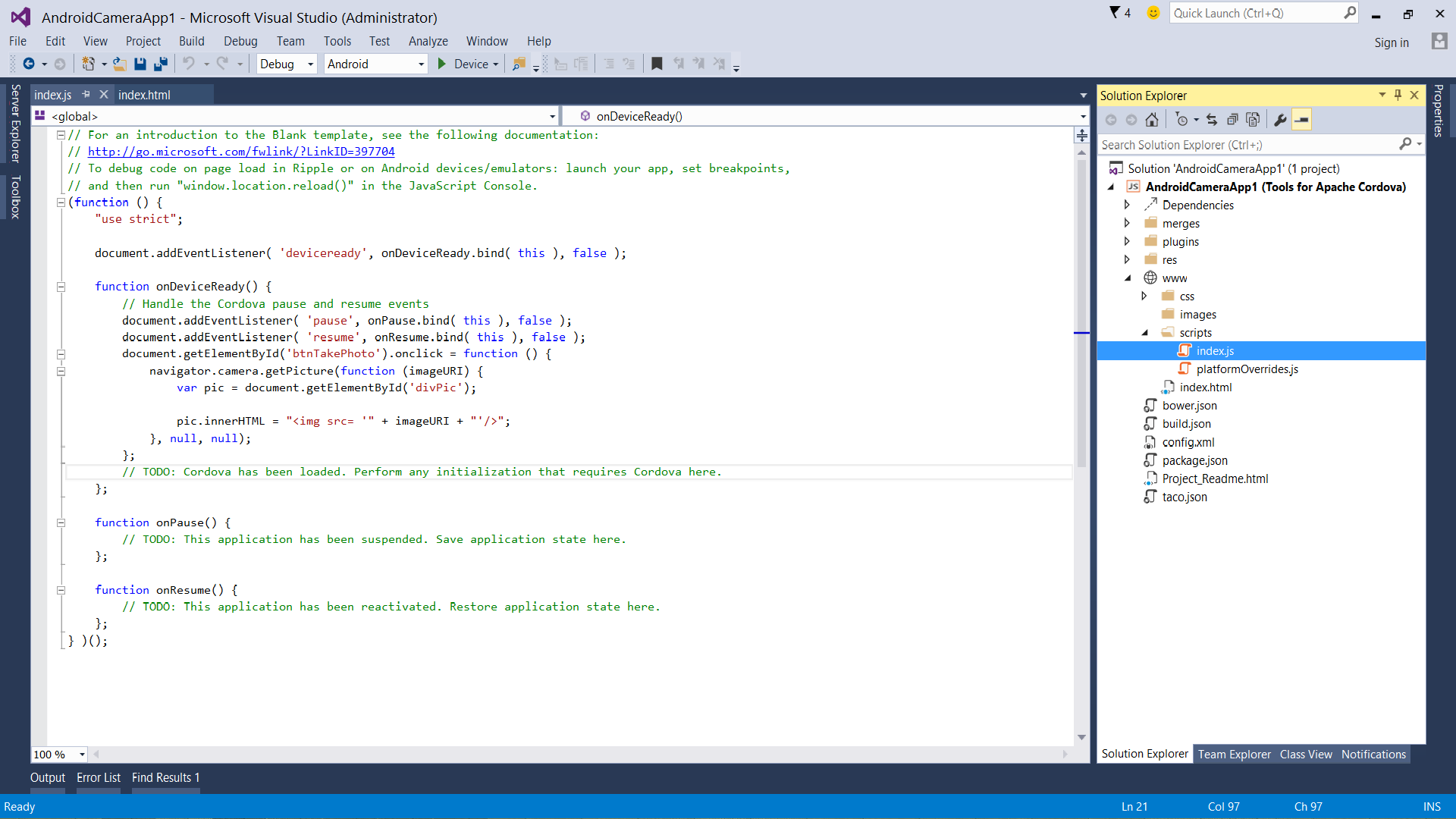
Task: Switch to the index.html editor tab
Action: pos(144,95)
